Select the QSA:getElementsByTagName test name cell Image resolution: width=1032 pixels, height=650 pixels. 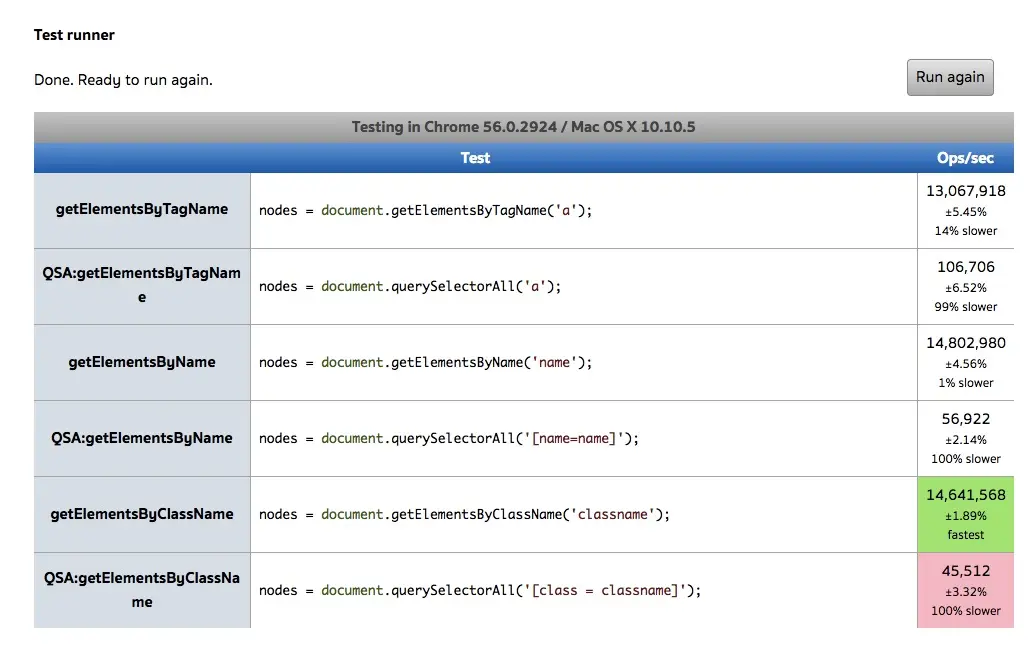142,286
